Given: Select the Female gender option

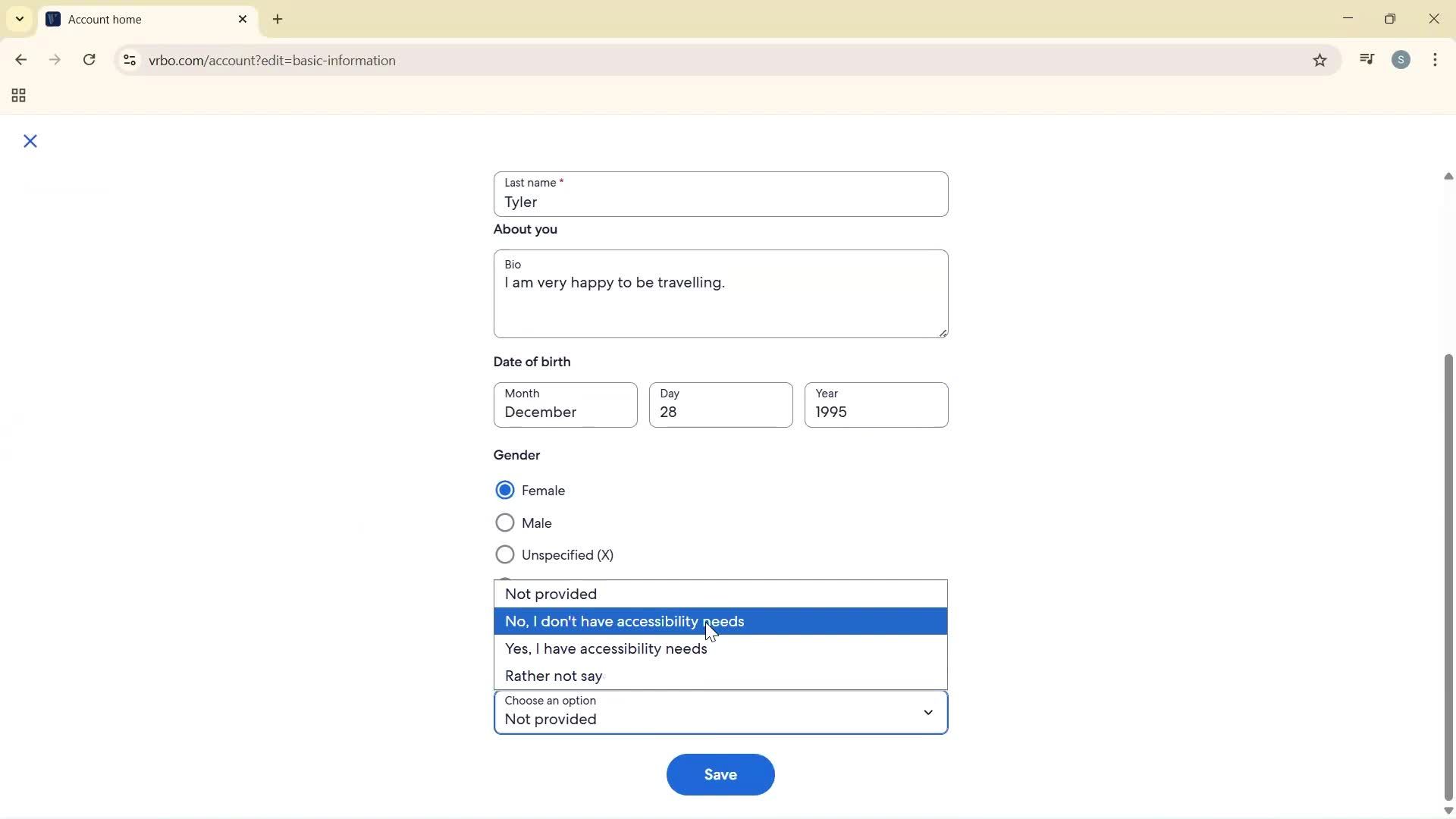Looking at the screenshot, I should 504,490.
